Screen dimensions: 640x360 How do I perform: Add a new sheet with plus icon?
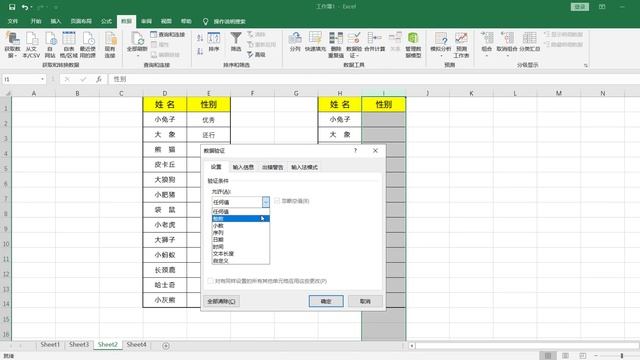[x=166, y=346]
